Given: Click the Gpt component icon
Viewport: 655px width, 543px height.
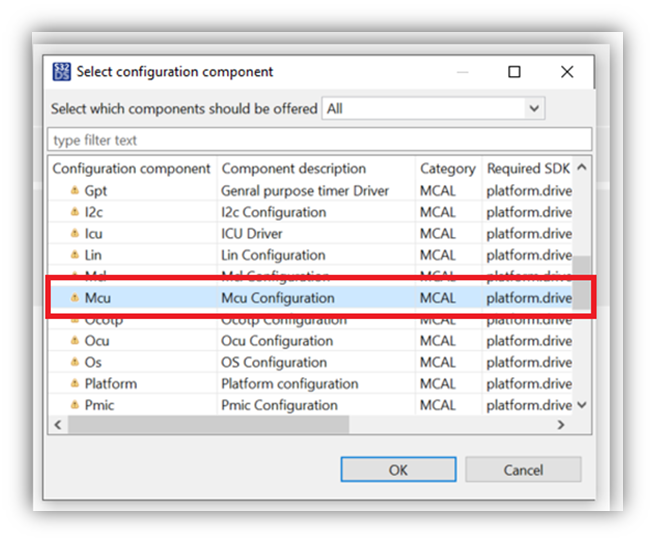Looking at the screenshot, I should (74, 190).
